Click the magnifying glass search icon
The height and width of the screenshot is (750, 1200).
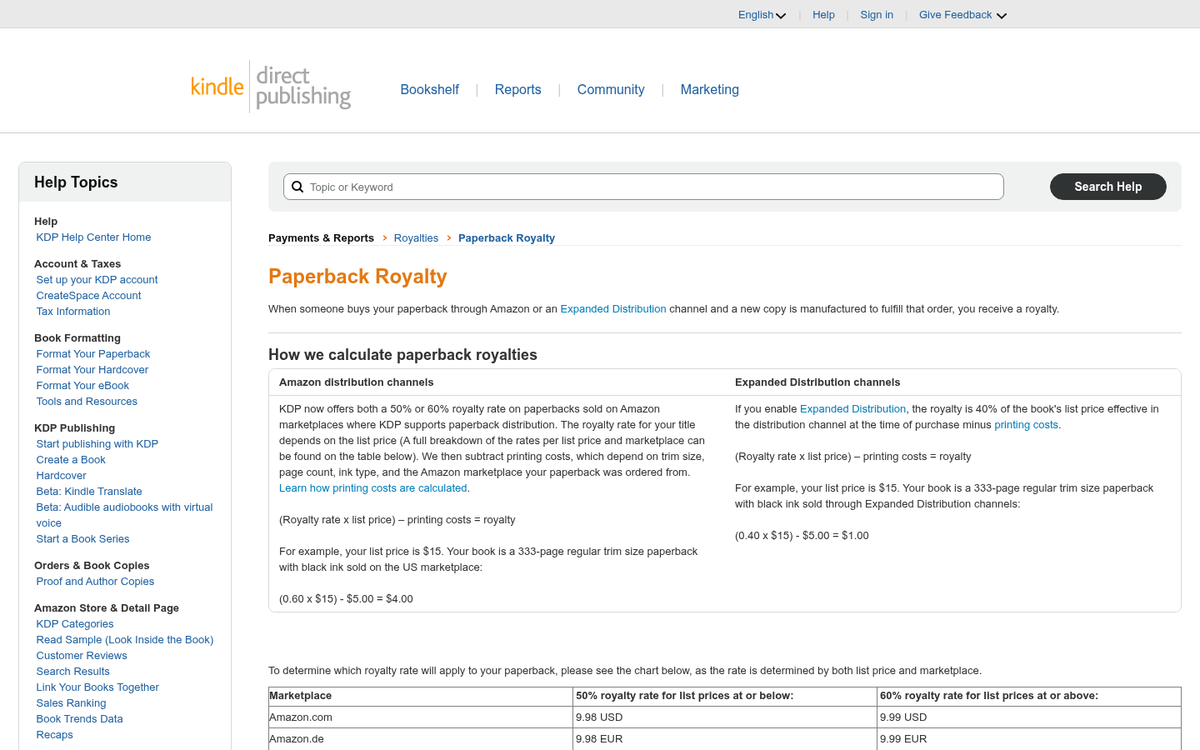point(297,186)
